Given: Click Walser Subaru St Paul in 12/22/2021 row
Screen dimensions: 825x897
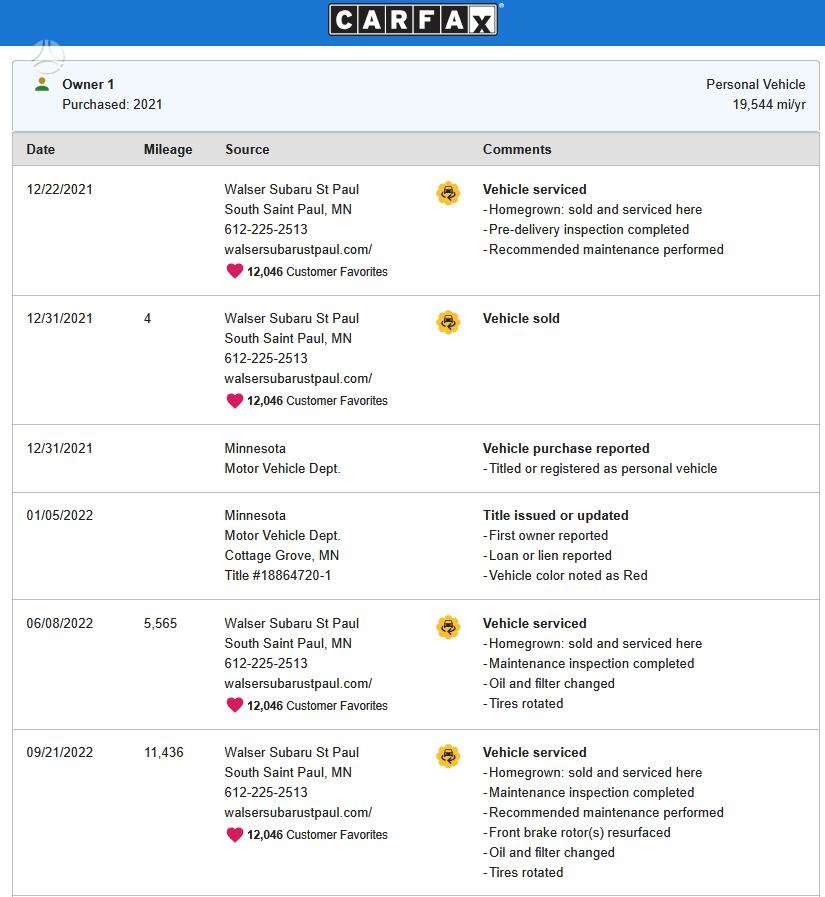Looking at the screenshot, I should [292, 189].
